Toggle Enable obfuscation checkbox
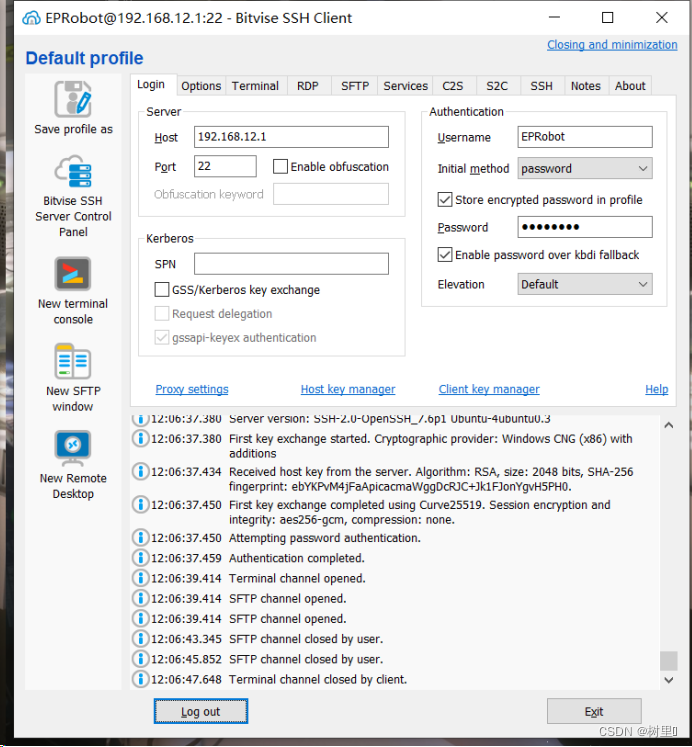The image size is (692, 747). [x=281, y=167]
